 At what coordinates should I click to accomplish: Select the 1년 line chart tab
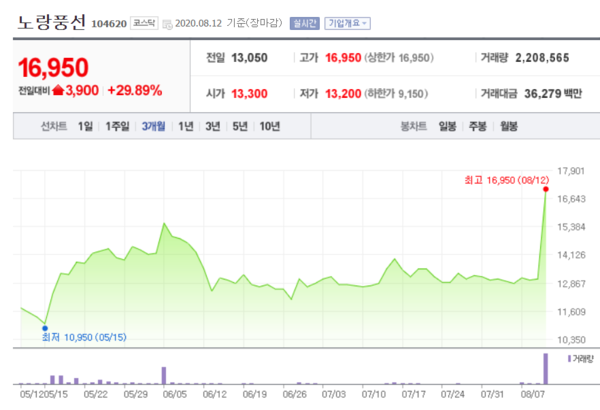point(186,126)
